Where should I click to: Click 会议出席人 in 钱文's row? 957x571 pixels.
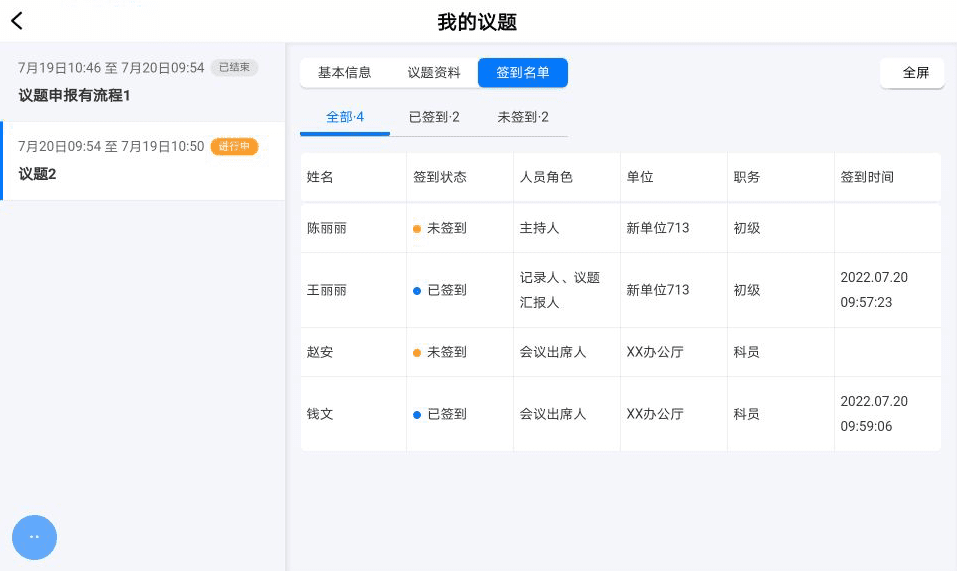pyautogui.click(x=553, y=414)
